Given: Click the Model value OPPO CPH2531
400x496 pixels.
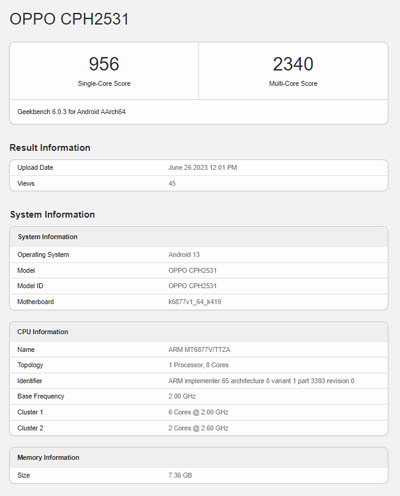Looking at the screenshot, I should (192, 270).
